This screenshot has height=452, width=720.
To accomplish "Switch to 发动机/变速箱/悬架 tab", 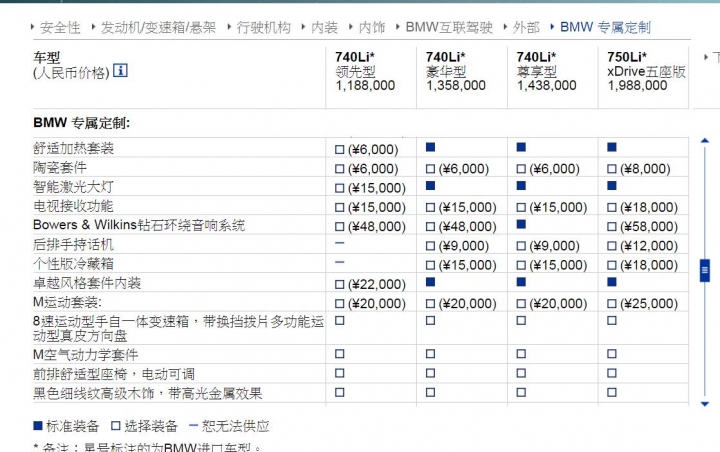I will pos(158,28).
